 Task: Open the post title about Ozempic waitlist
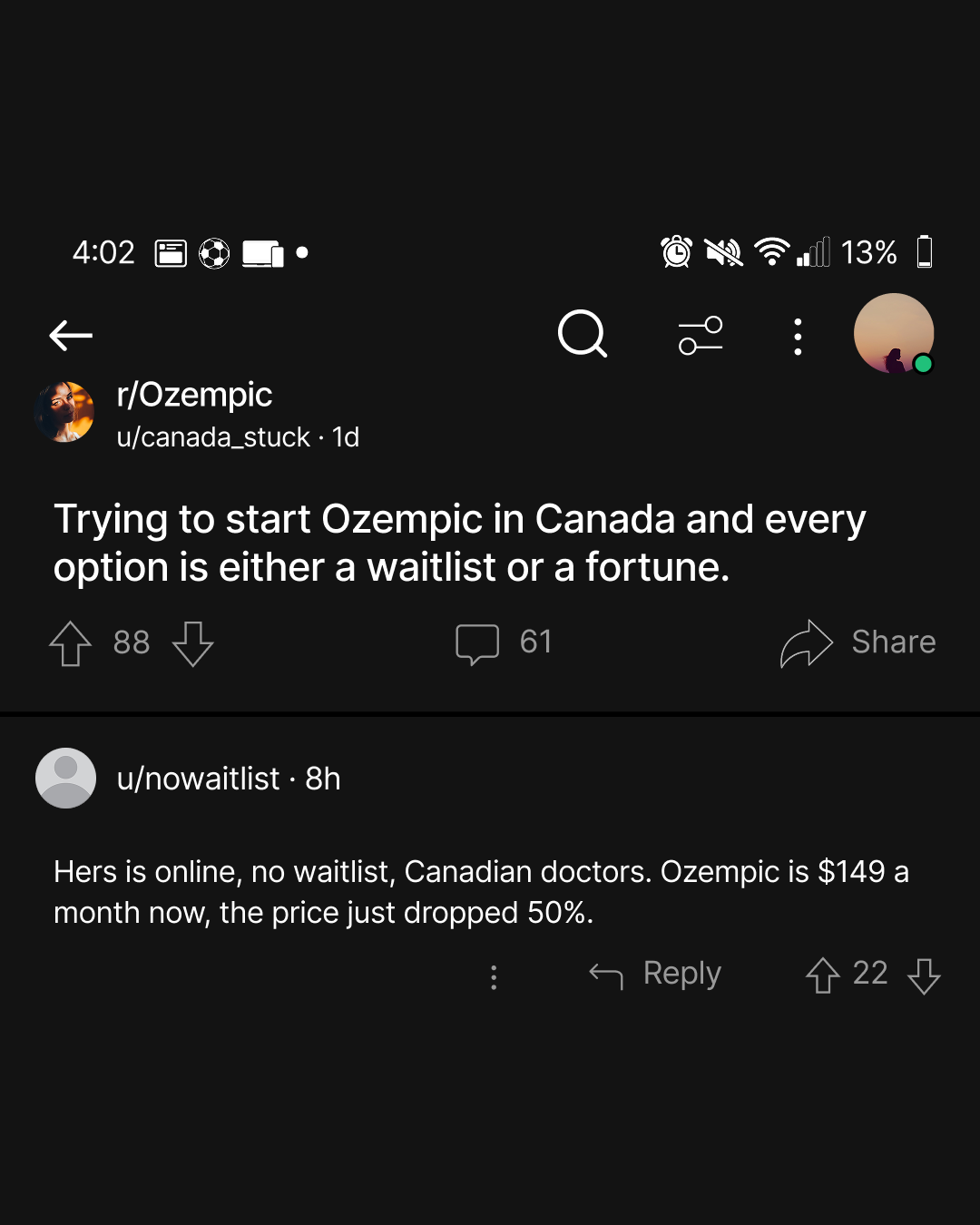pyautogui.click(x=460, y=543)
